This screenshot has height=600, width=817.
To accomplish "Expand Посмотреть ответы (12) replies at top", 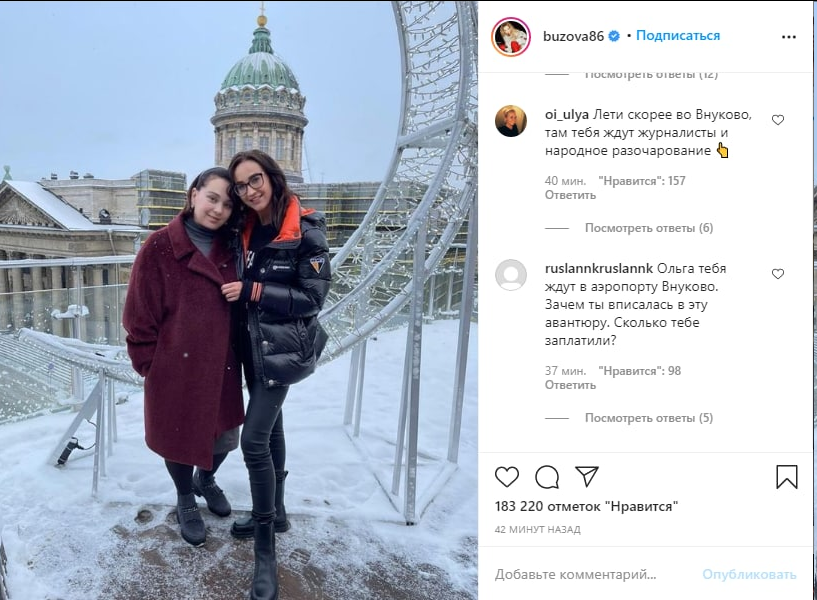I will click(651, 76).
